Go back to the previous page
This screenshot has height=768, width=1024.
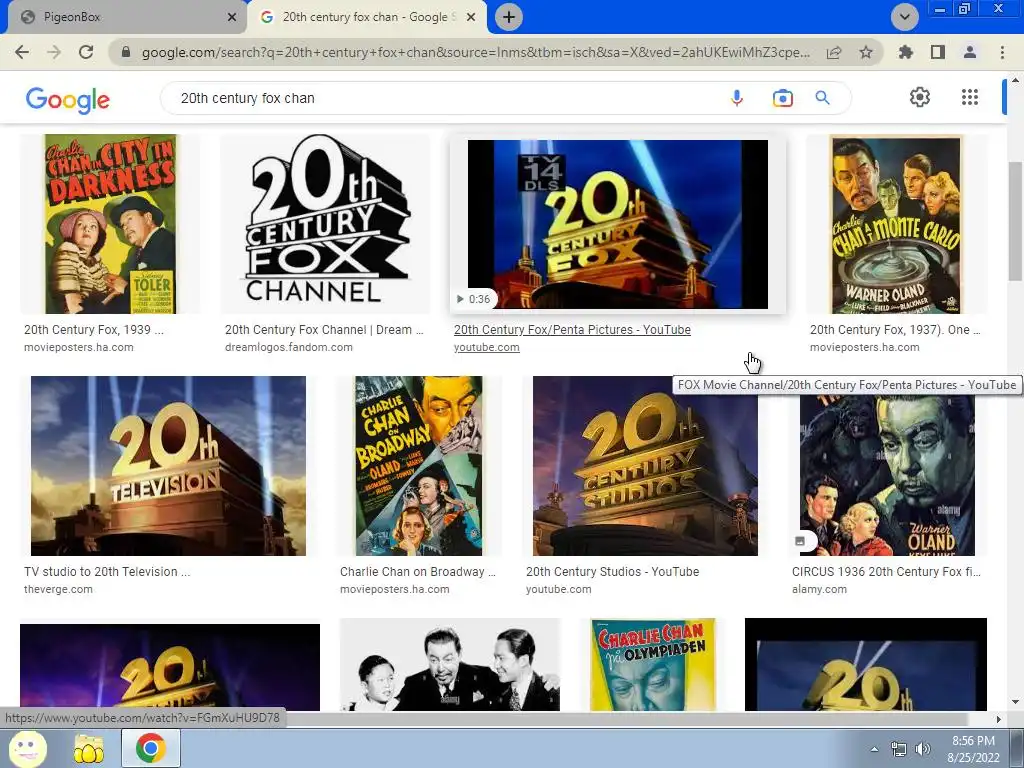[22, 52]
